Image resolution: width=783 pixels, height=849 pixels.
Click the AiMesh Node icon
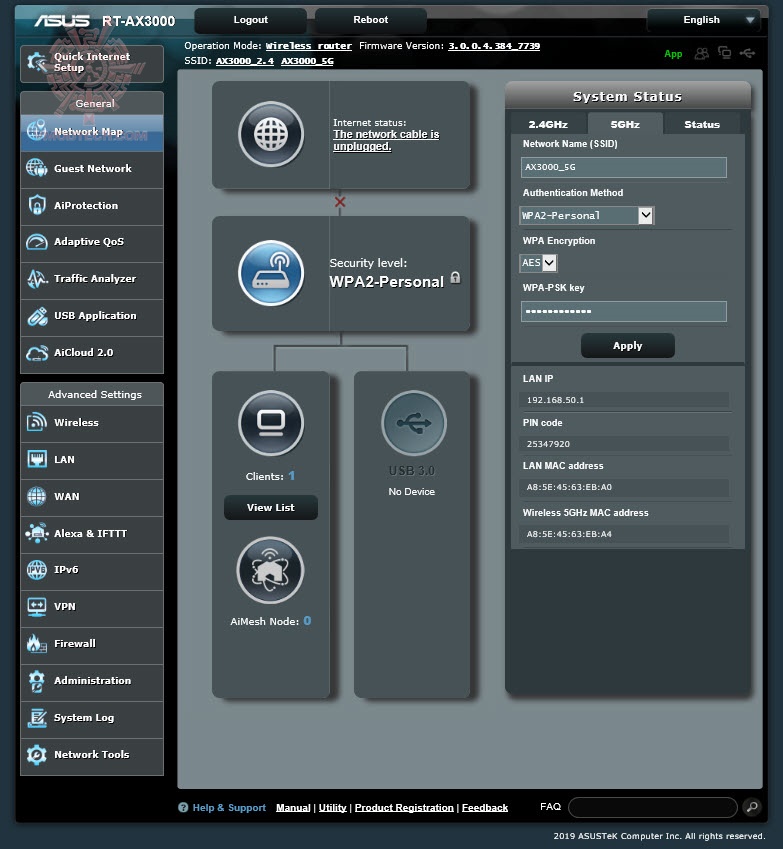click(x=270, y=570)
